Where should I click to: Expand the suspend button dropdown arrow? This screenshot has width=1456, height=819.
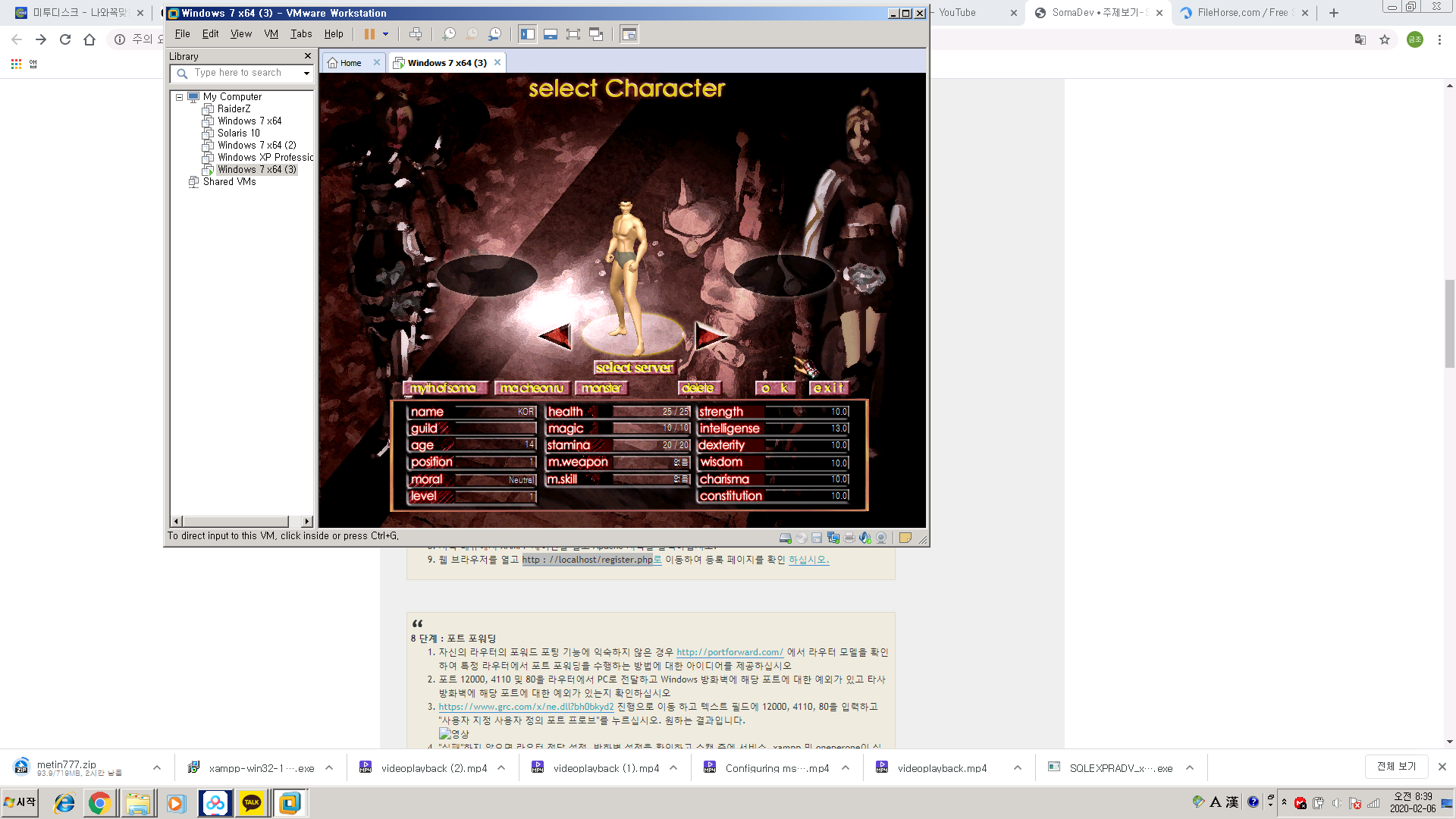[385, 33]
